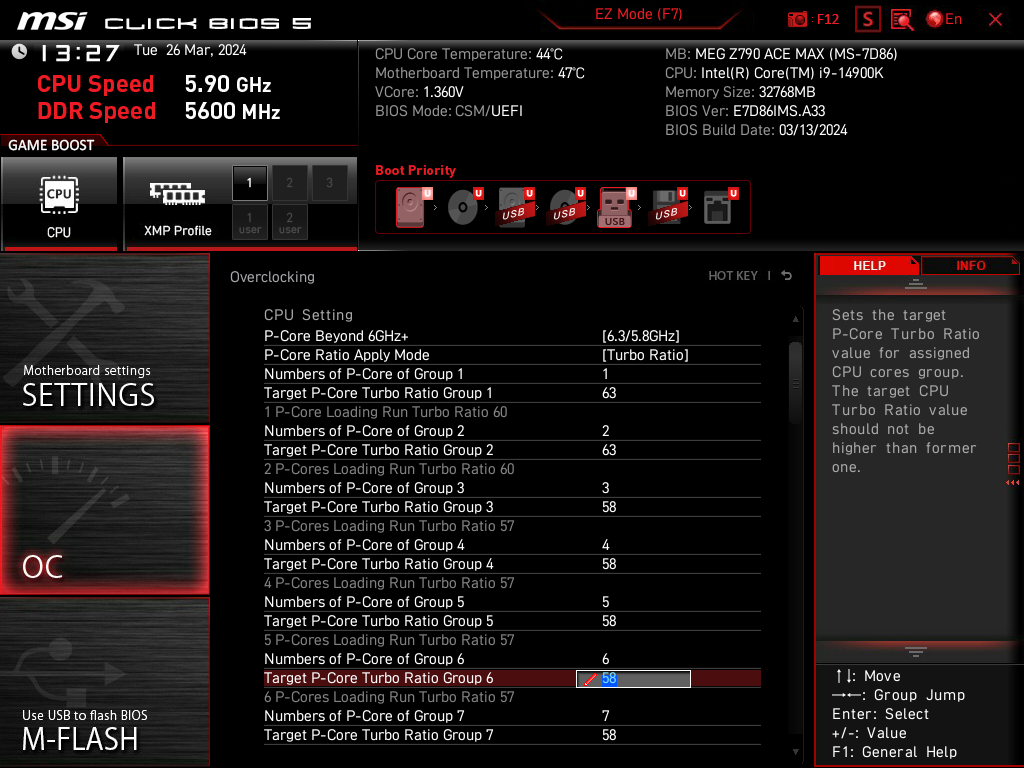
Task: Select Target P-Core Turbo Ratio Group 3 row
Action: 512,507
